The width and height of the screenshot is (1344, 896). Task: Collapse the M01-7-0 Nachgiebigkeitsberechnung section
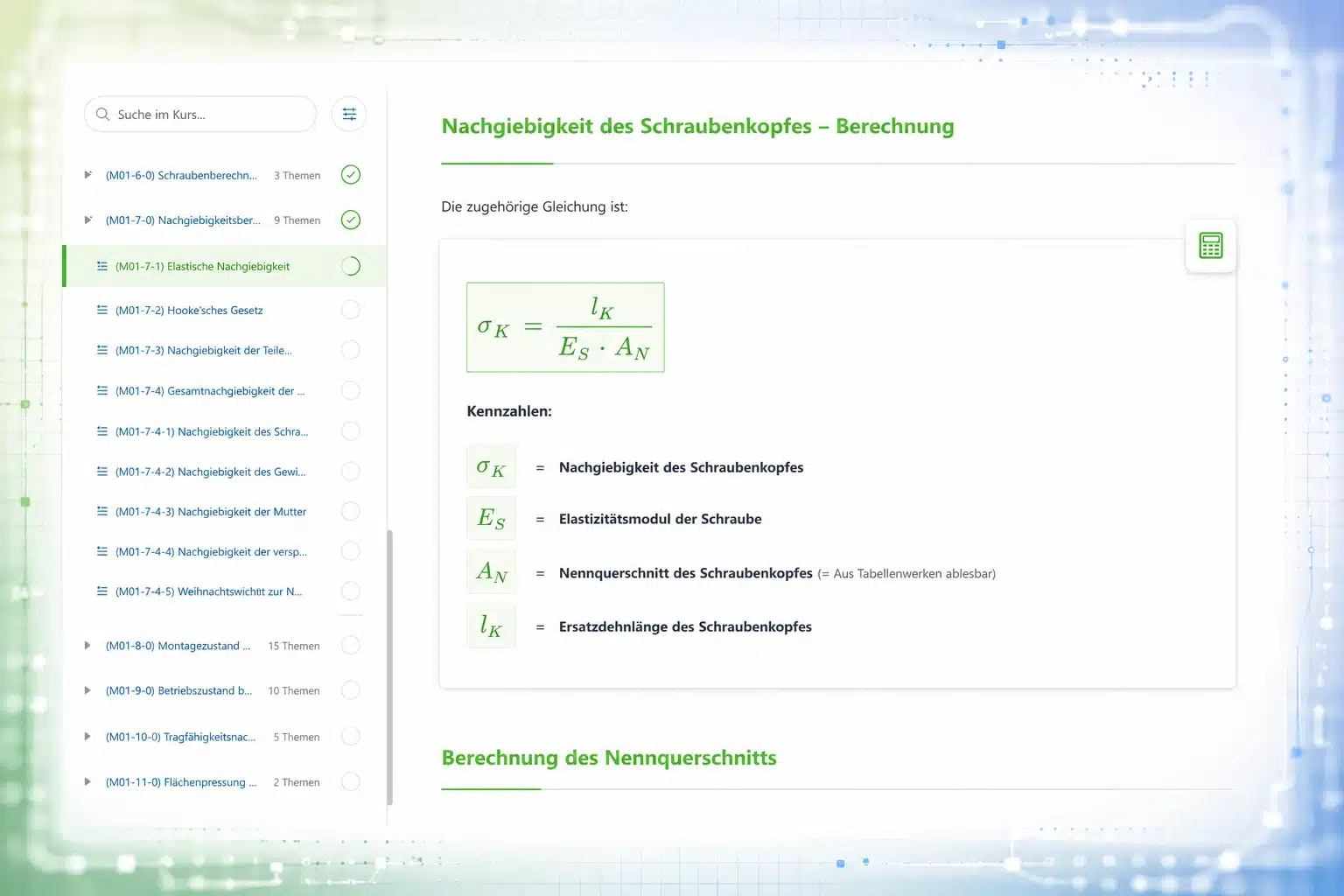point(87,220)
